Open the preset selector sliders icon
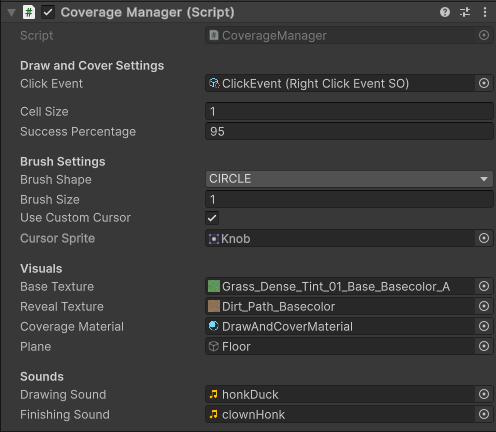This screenshot has height=432, width=496. point(465,12)
